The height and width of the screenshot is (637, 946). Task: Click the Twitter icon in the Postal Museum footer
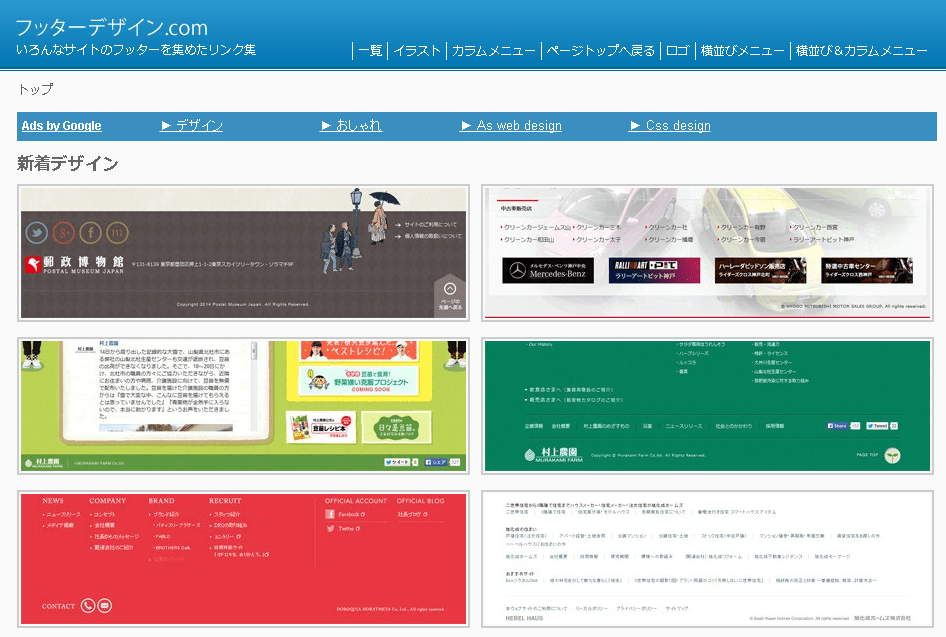pyautogui.click(x=37, y=231)
